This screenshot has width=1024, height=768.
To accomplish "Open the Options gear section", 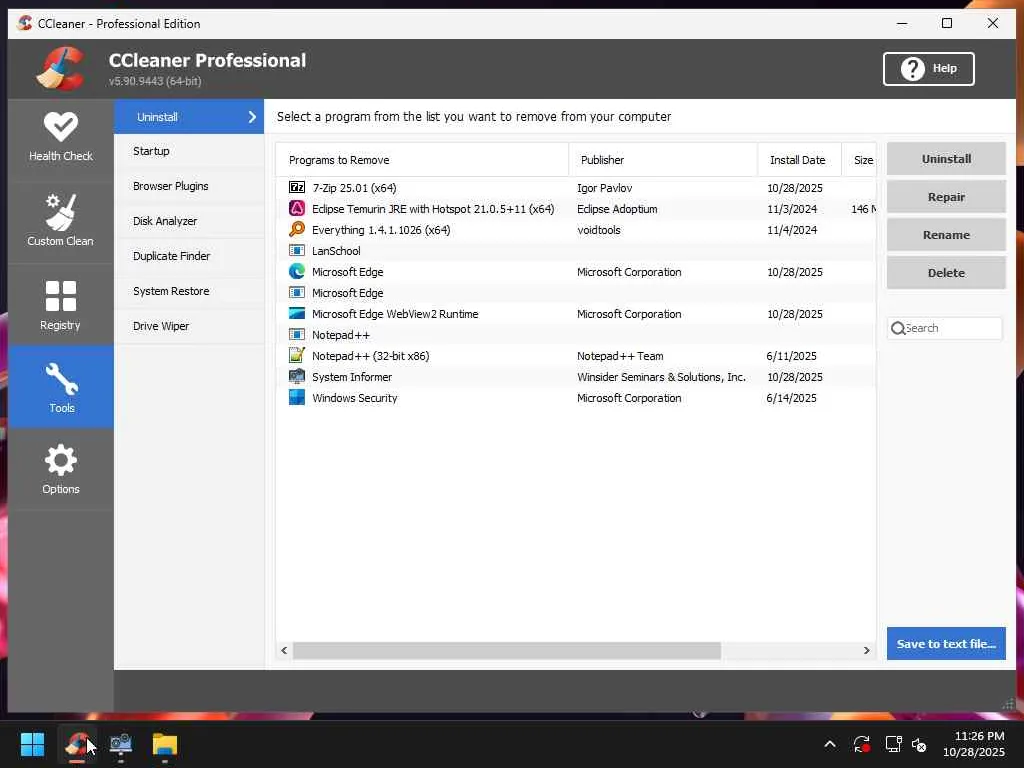I will point(61,470).
